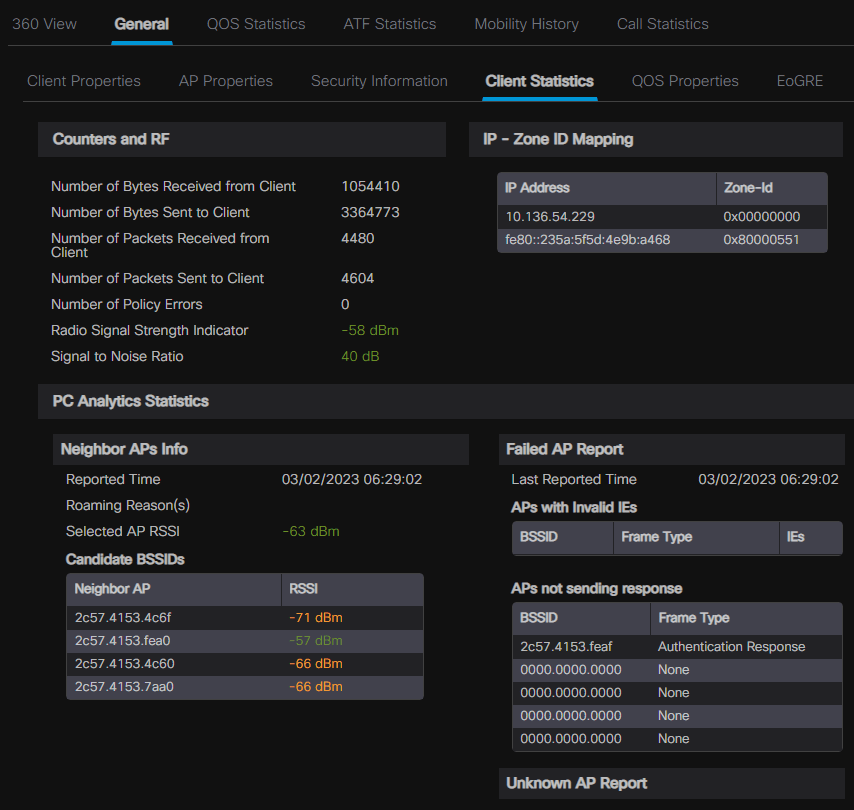Click the RSSI column header
Screen dimensions: 854x810
(x=304, y=589)
